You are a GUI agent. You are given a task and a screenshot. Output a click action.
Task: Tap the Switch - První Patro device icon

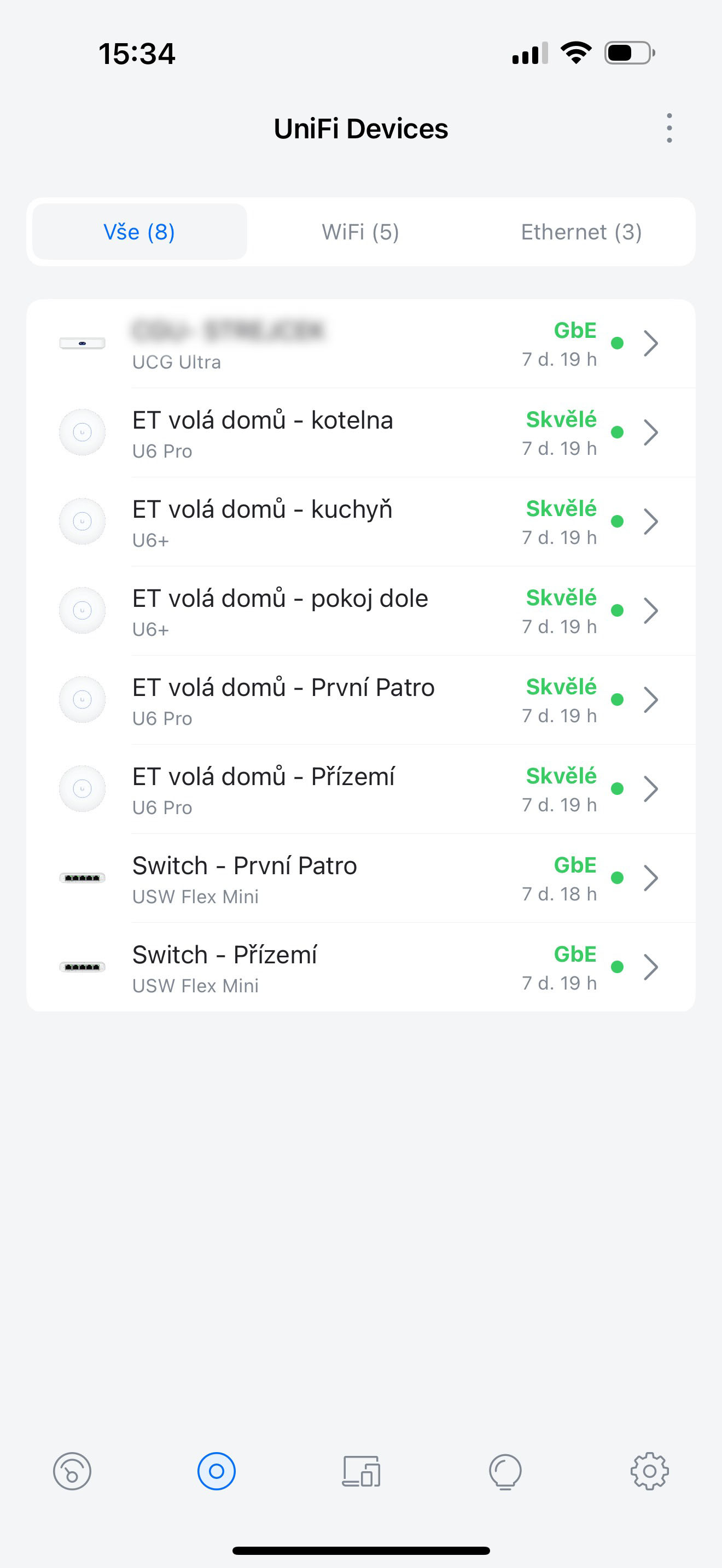(x=82, y=877)
